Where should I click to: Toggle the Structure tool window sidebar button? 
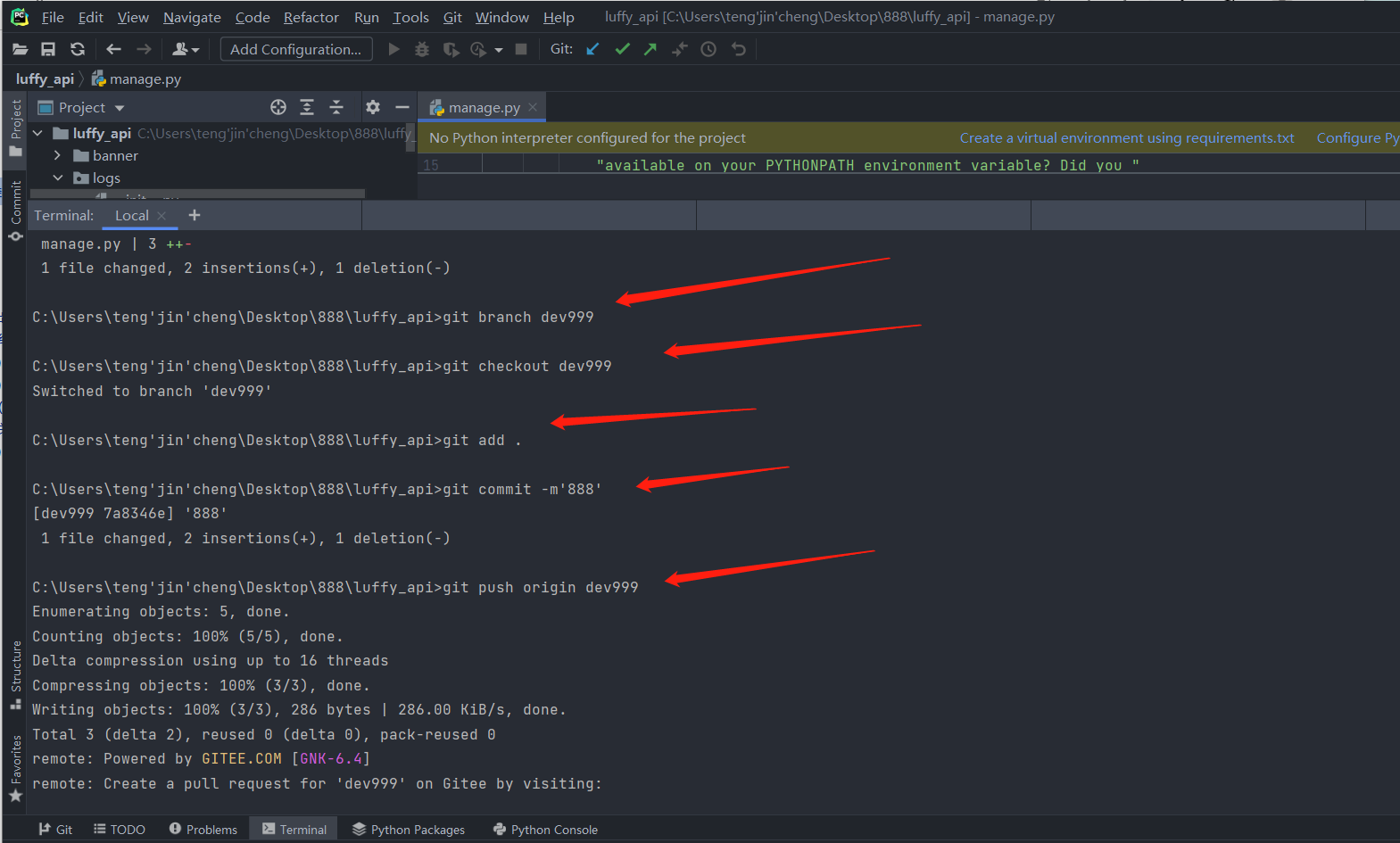tap(15, 675)
